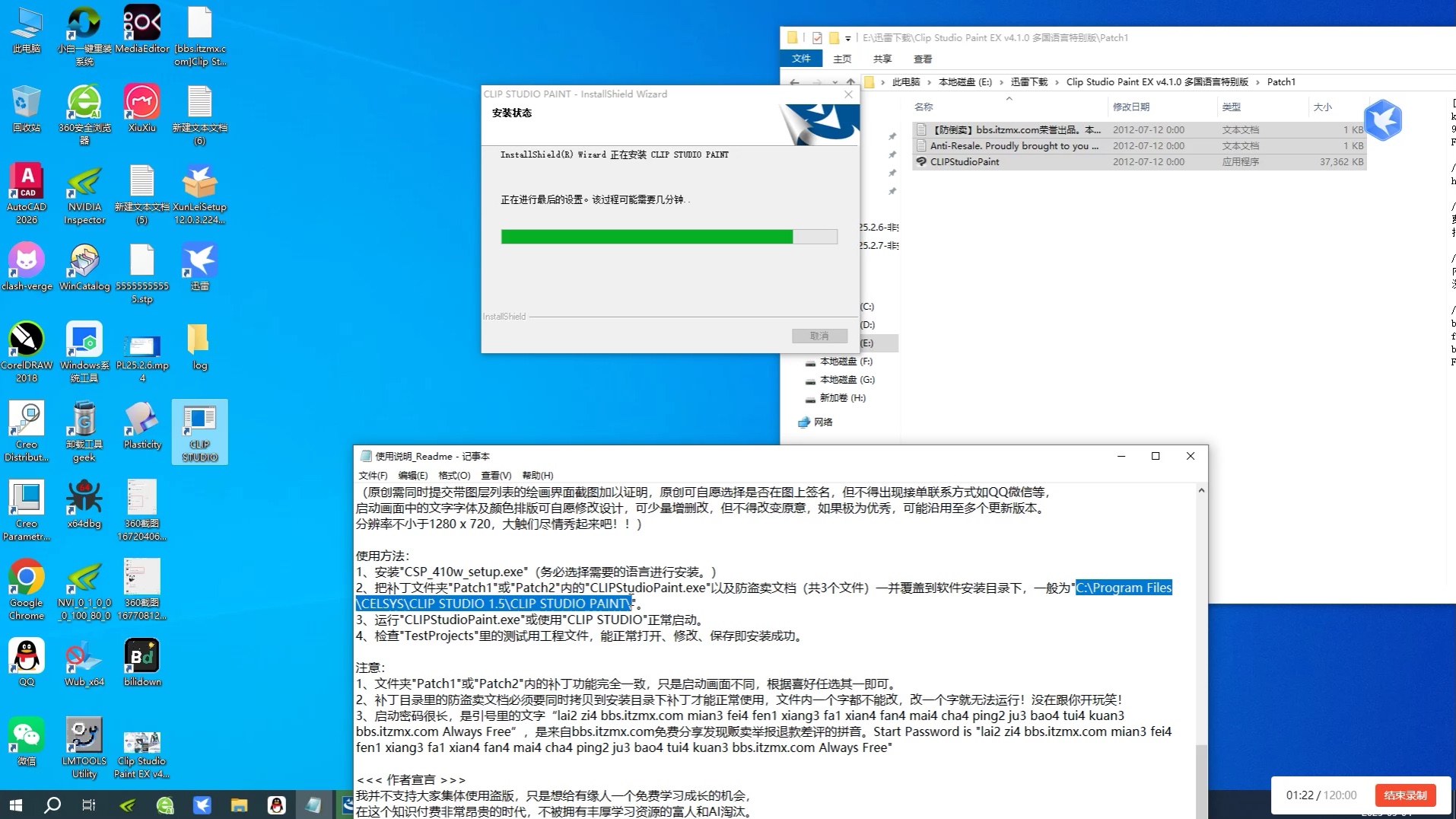Open the Wub_x64 desktop icon
The height and width of the screenshot is (819, 1456).
(84, 662)
